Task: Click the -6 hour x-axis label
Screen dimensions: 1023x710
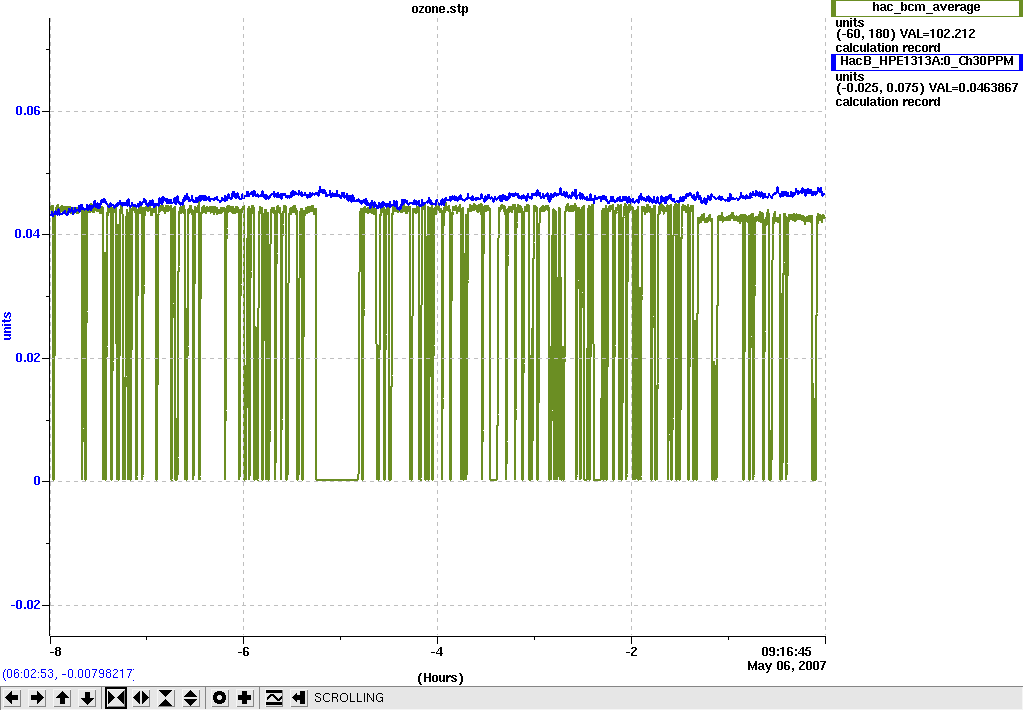Action: click(x=243, y=652)
